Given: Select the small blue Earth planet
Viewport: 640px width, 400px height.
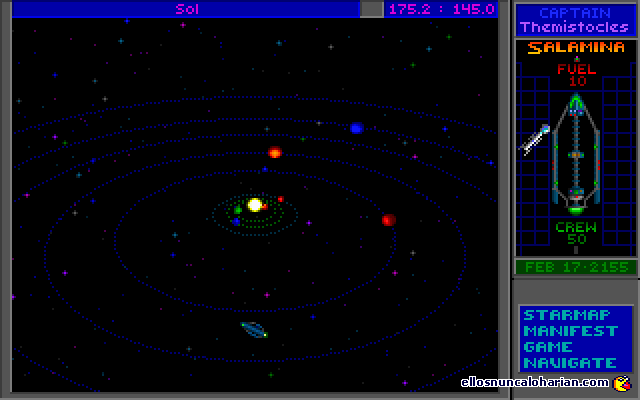Looking at the screenshot, I should click(236, 222).
